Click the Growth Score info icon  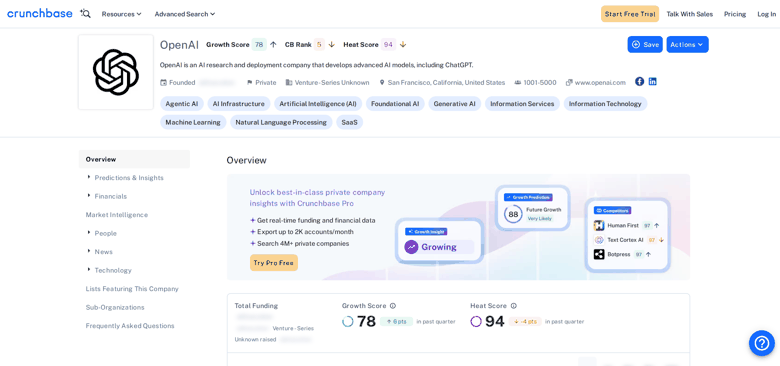point(393,306)
